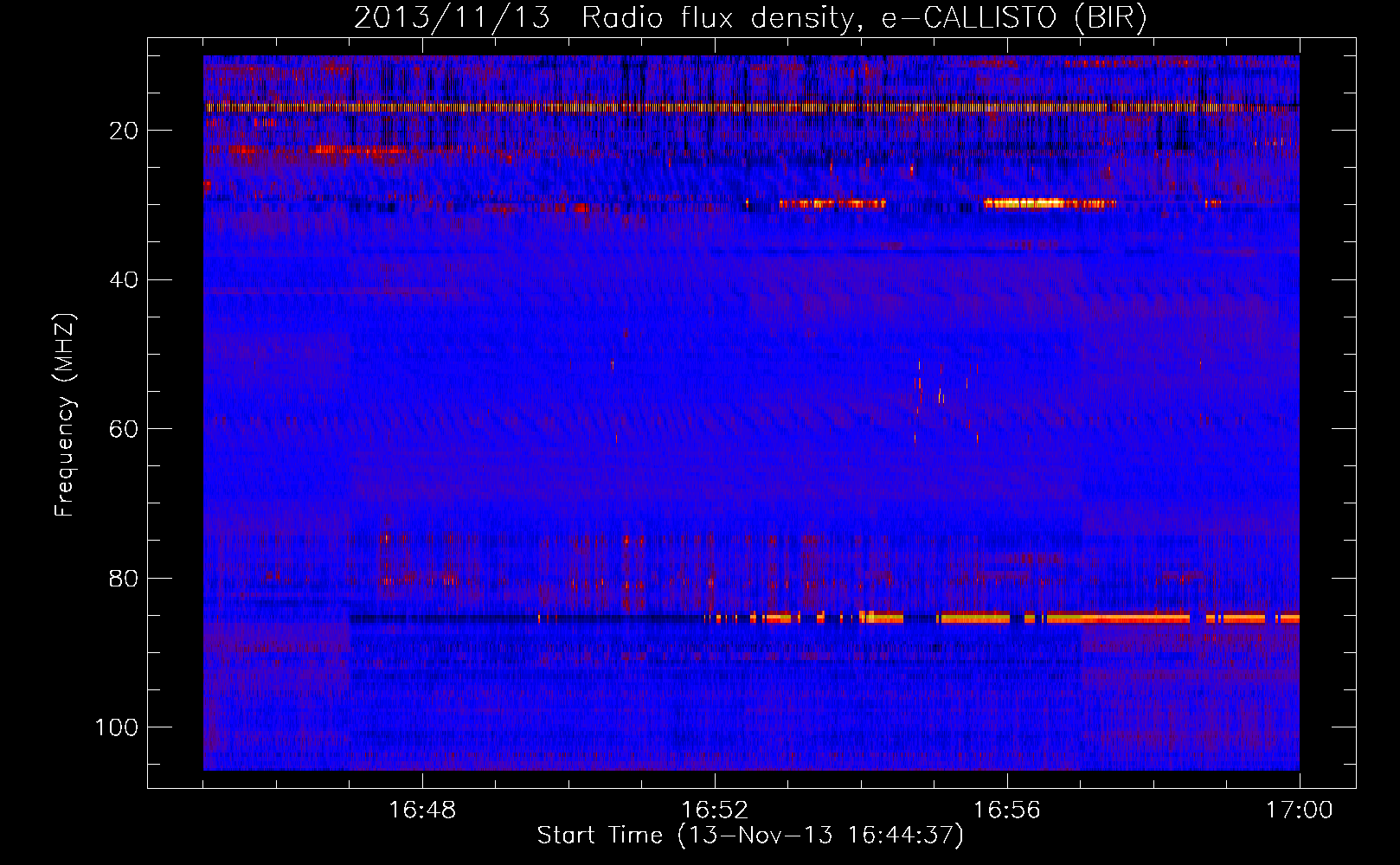Image resolution: width=1400 pixels, height=865 pixels.
Task: Click the 'Frequency (MHZ)' axis label
Action: 65,415
